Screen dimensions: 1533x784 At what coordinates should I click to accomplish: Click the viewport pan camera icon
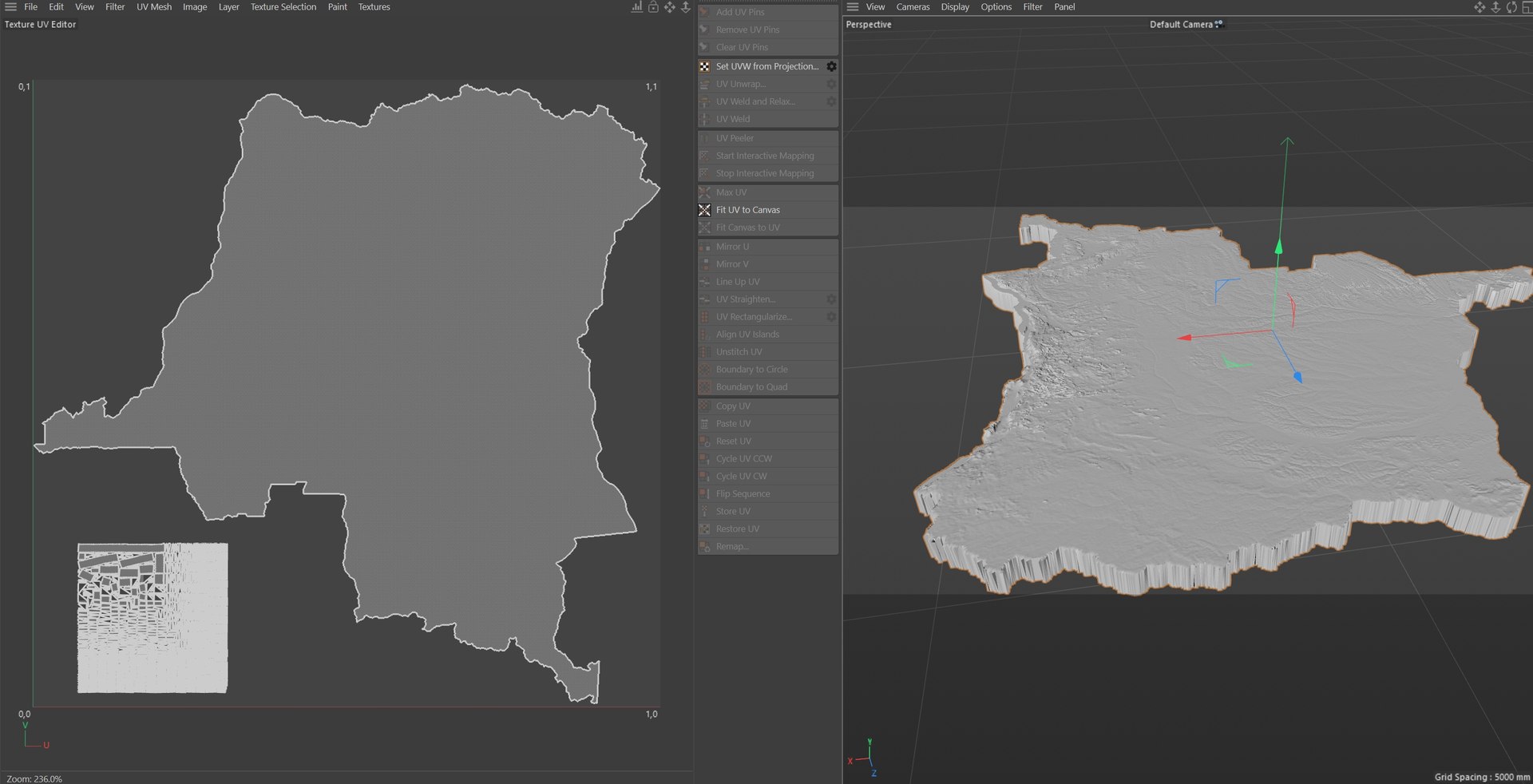point(1480,6)
